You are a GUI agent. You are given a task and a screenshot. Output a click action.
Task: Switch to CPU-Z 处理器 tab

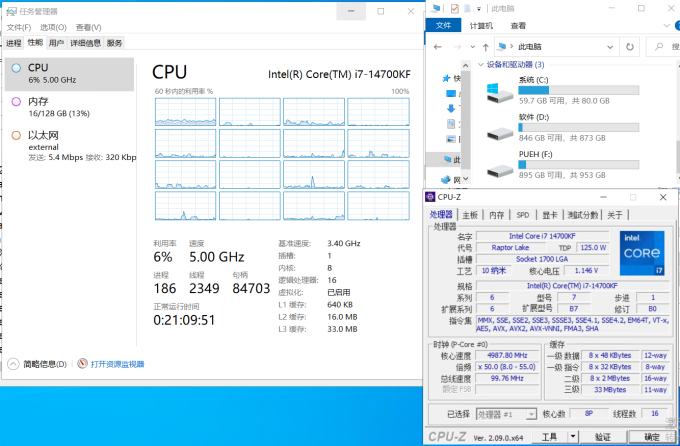point(441,214)
